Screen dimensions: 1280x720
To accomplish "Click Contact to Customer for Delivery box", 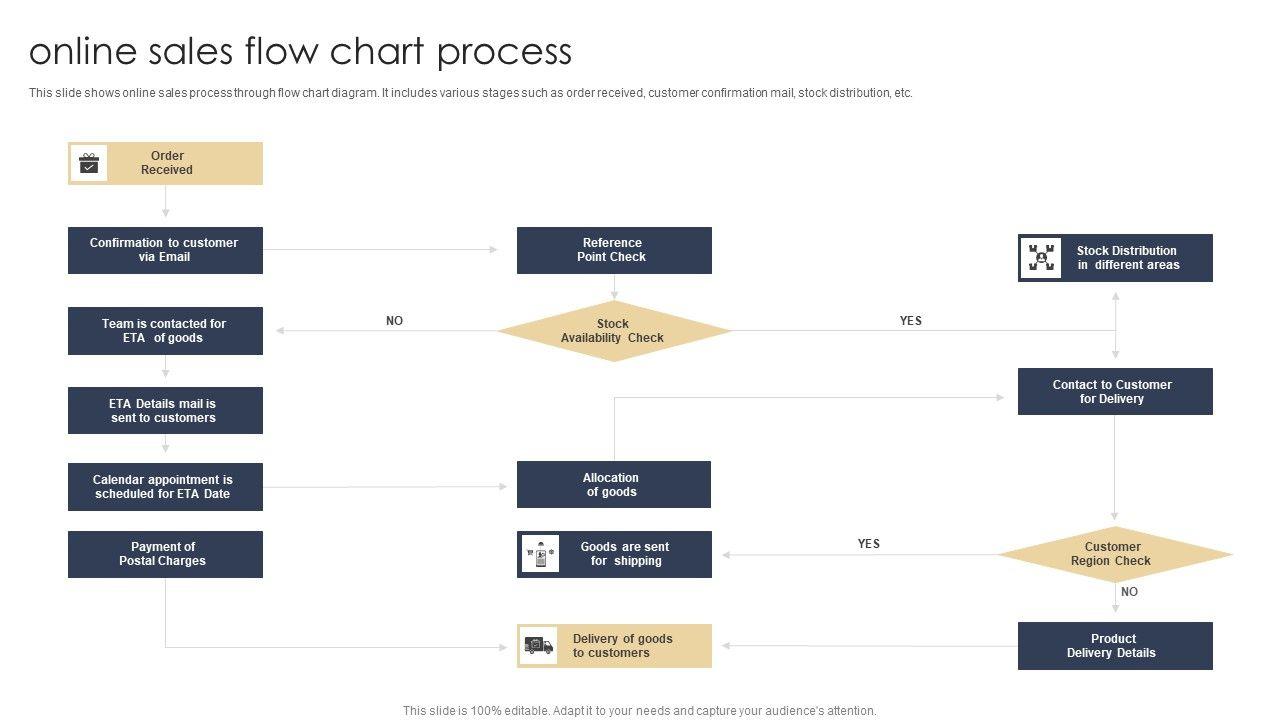I will pyautogui.click(x=1115, y=392).
